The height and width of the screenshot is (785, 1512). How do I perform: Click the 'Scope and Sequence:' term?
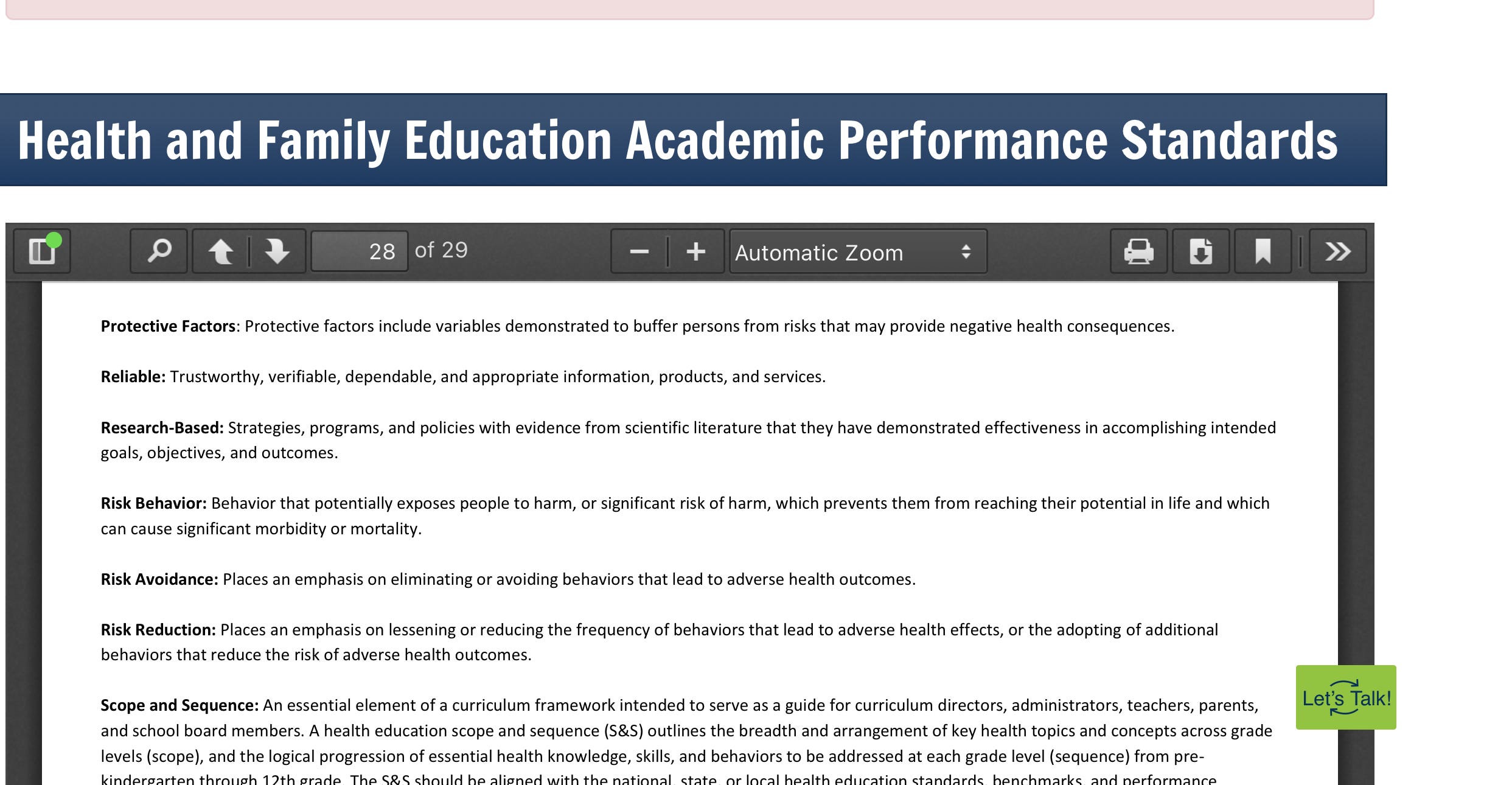(x=179, y=705)
